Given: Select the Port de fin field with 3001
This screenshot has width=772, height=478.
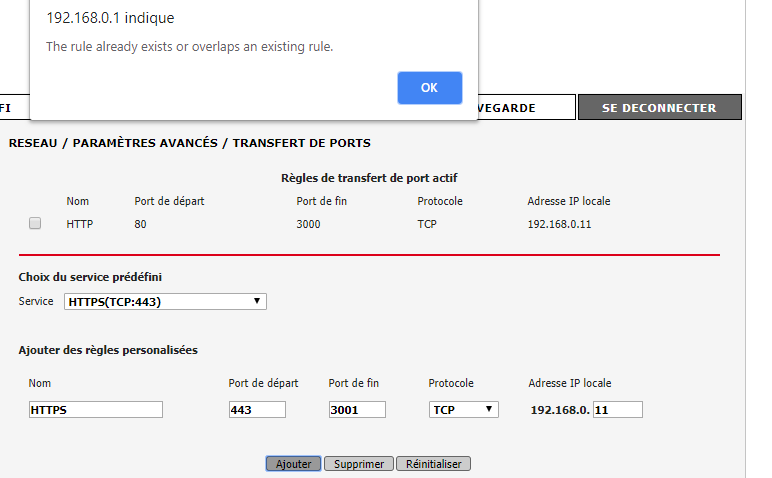Looking at the screenshot, I should (357, 409).
